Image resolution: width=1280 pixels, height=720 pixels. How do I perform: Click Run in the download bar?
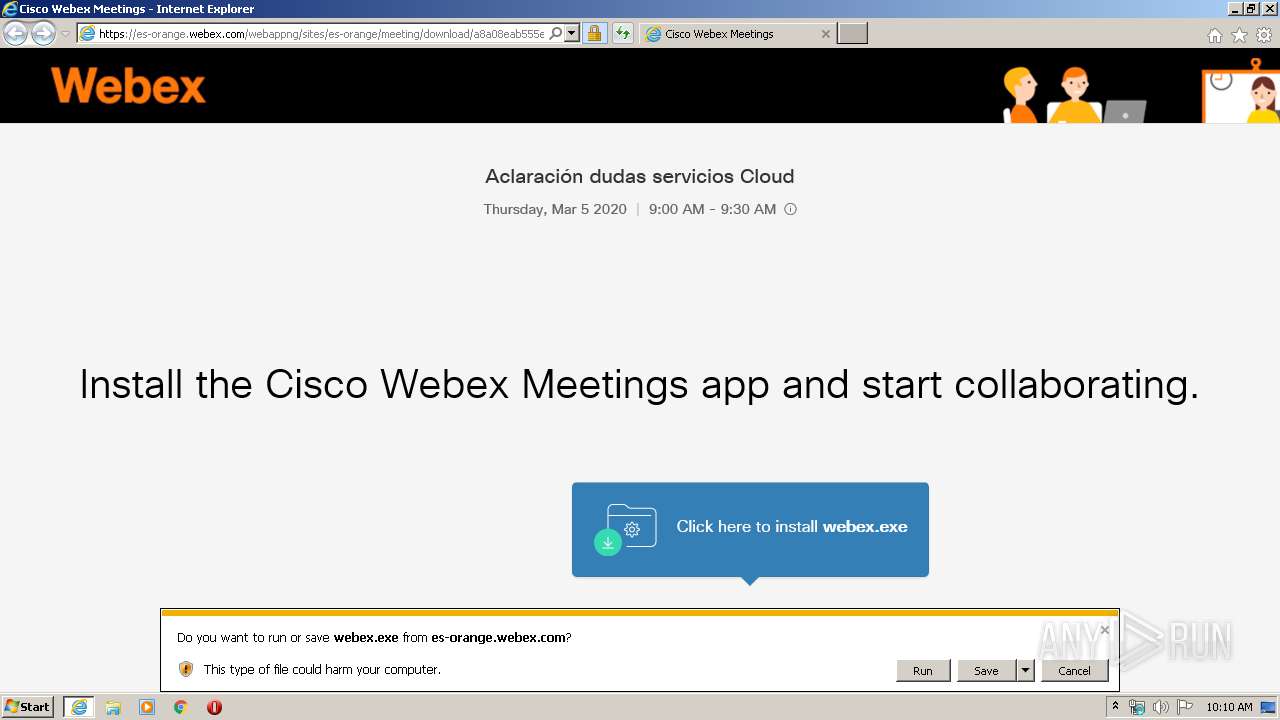point(923,671)
